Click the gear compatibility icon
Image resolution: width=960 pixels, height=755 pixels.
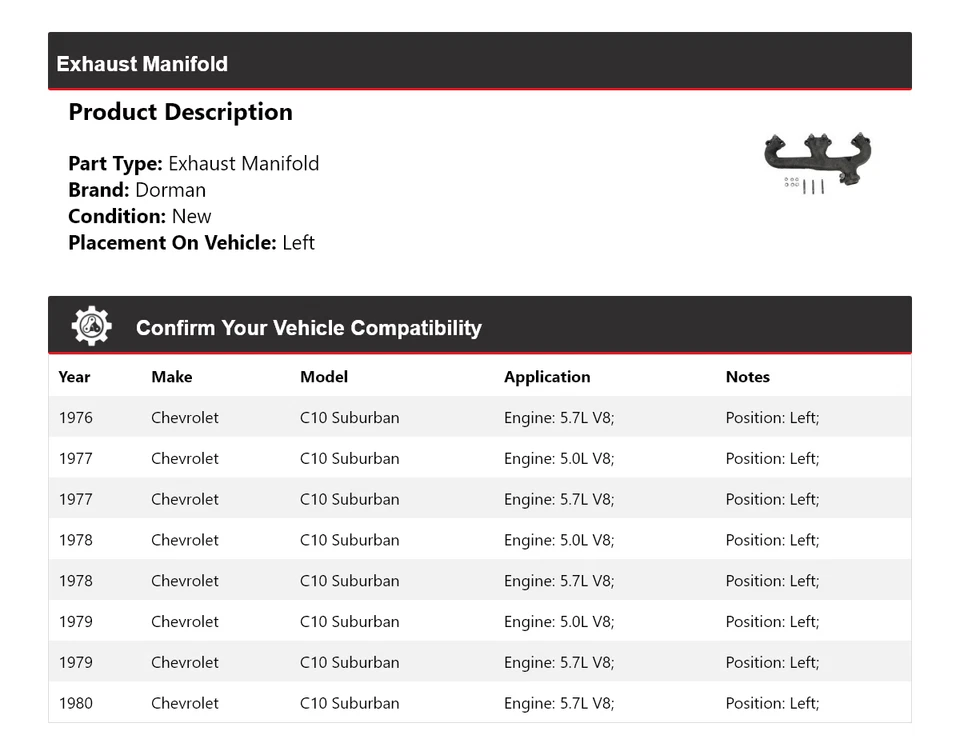[91, 327]
